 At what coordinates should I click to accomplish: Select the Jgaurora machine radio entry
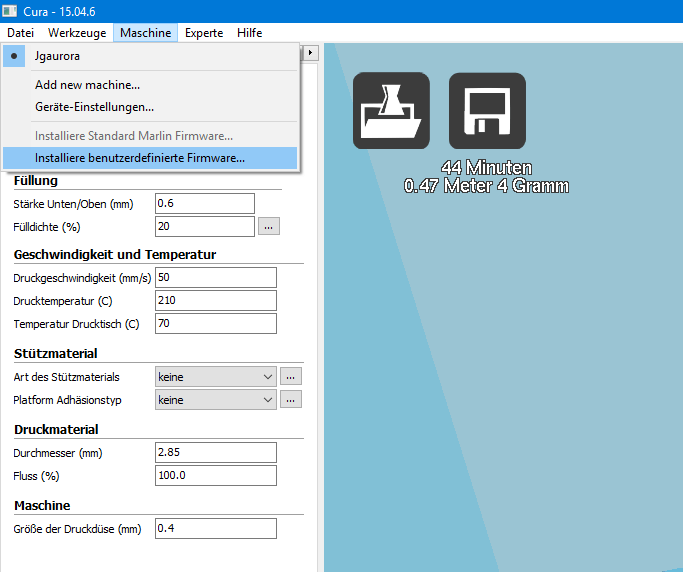pyautogui.click(x=150, y=56)
